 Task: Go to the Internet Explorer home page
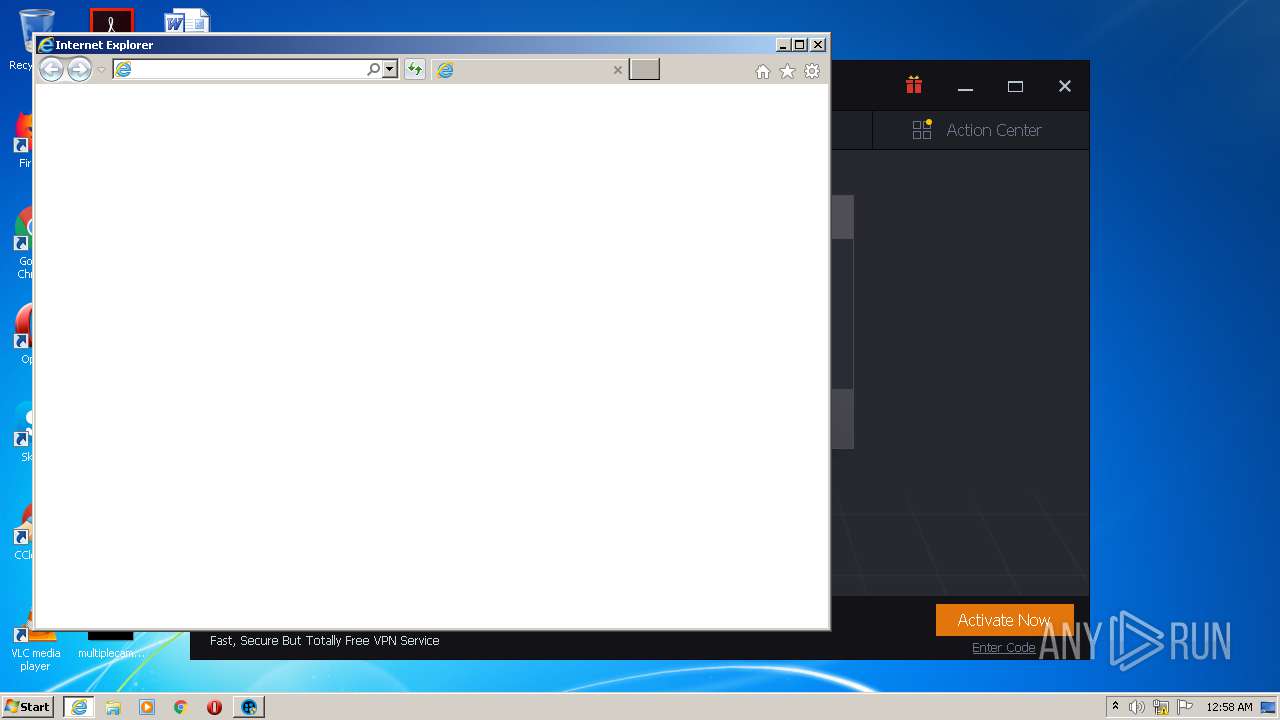(x=763, y=71)
